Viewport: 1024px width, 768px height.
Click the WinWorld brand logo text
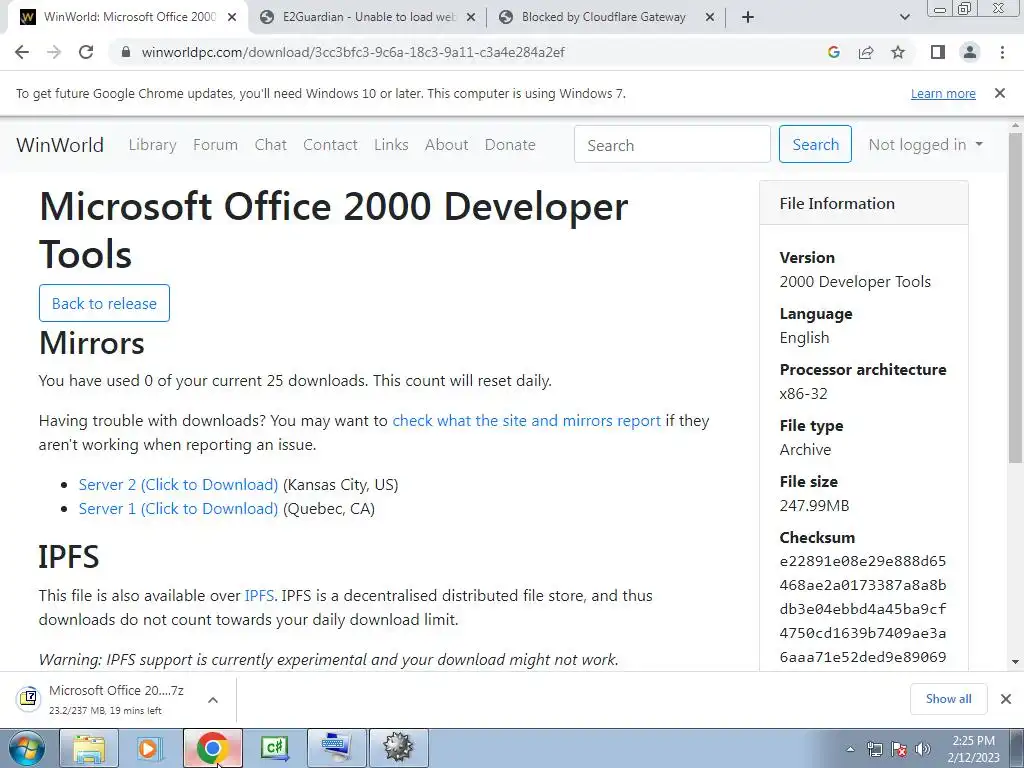pyautogui.click(x=60, y=144)
